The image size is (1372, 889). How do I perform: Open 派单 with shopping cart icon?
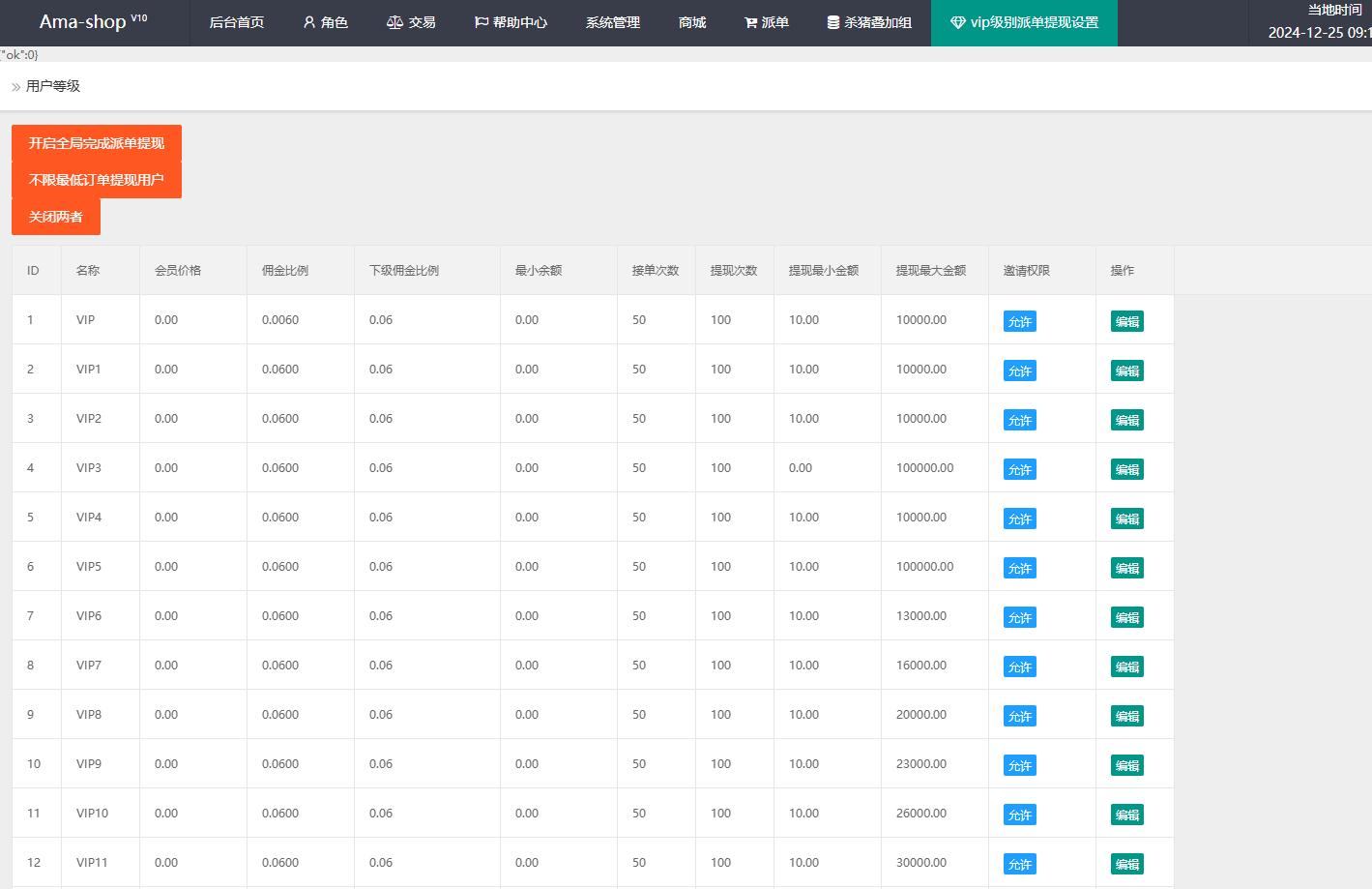(x=767, y=22)
